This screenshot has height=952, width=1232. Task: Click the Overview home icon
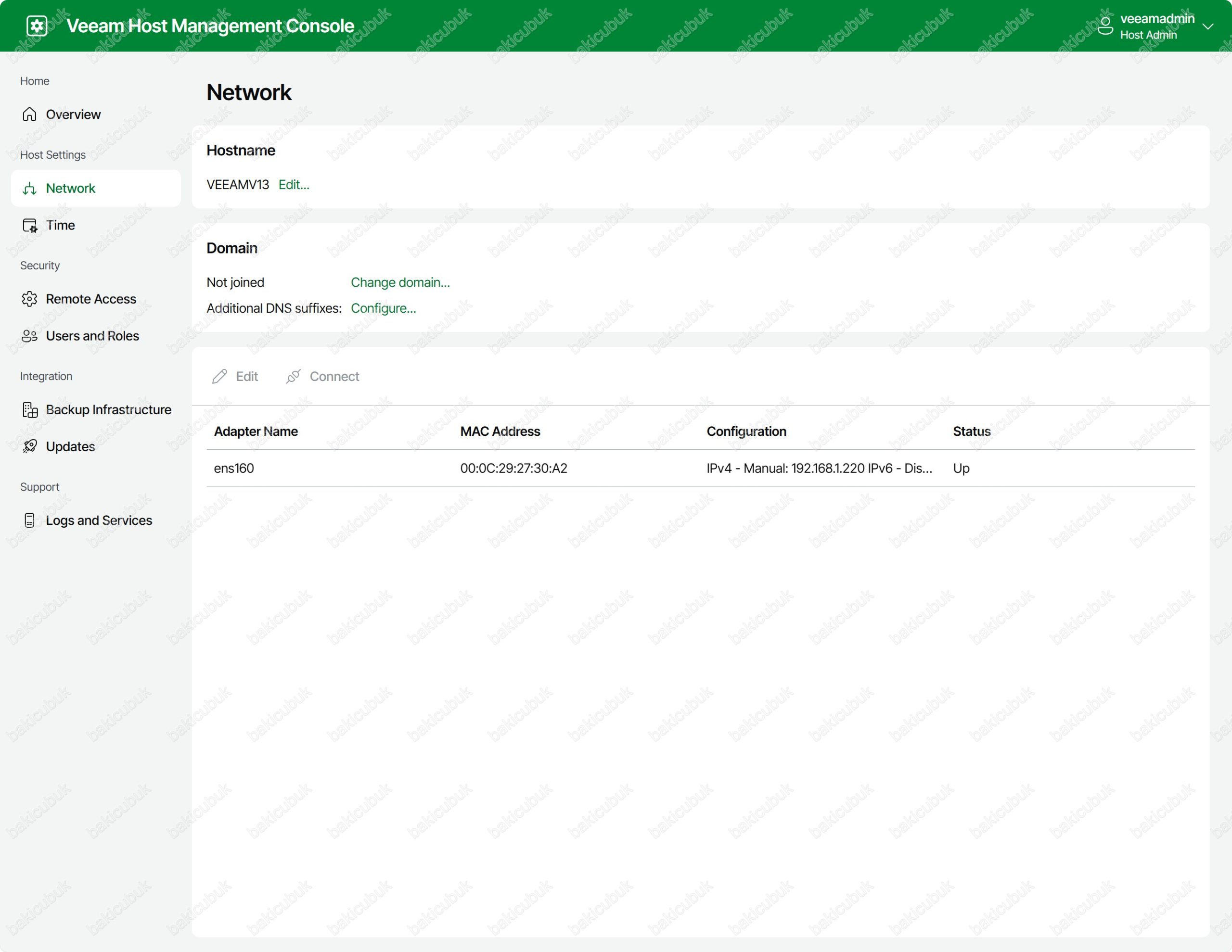[x=29, y=114]
